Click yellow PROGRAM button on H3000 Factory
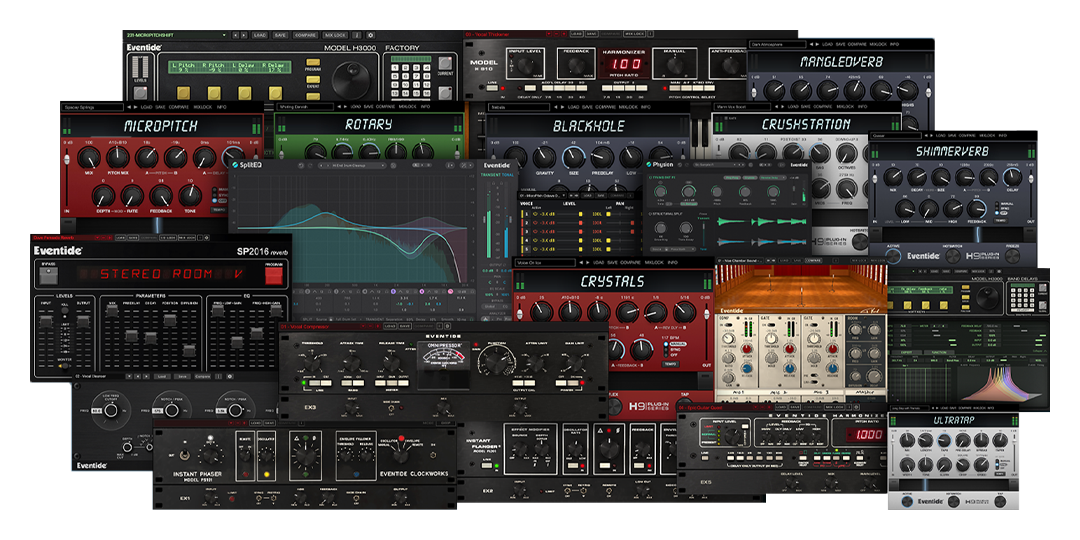Screen dimensions: 1080x540 [x=313, y=62]
